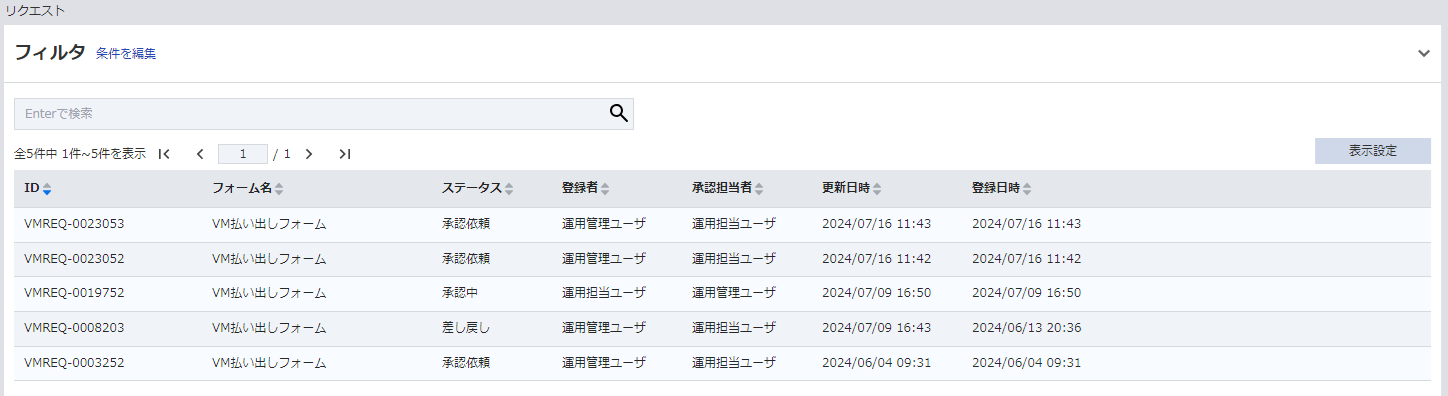Sort by 登録者 column arrows
1448x396 pixels.
tap(605, 189)
